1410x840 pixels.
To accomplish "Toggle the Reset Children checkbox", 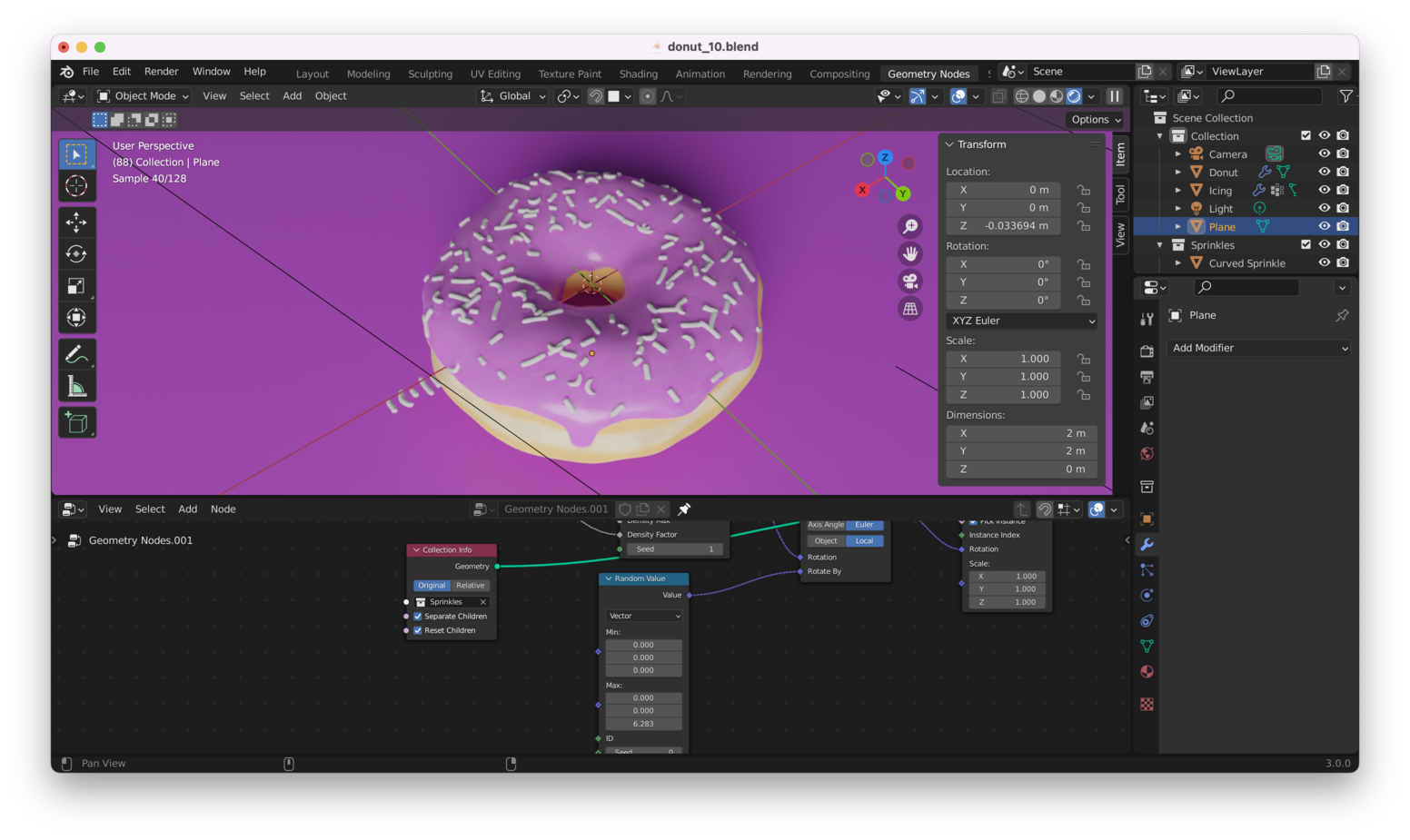I will click(x=418, y=630).
